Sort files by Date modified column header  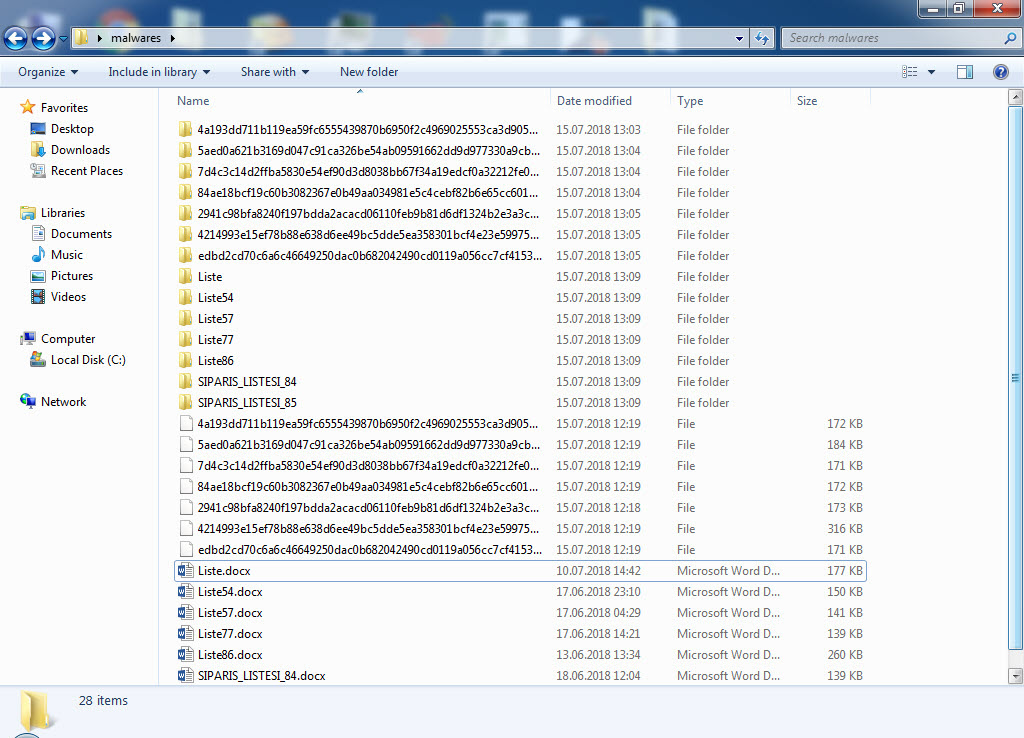pos(594,101)
